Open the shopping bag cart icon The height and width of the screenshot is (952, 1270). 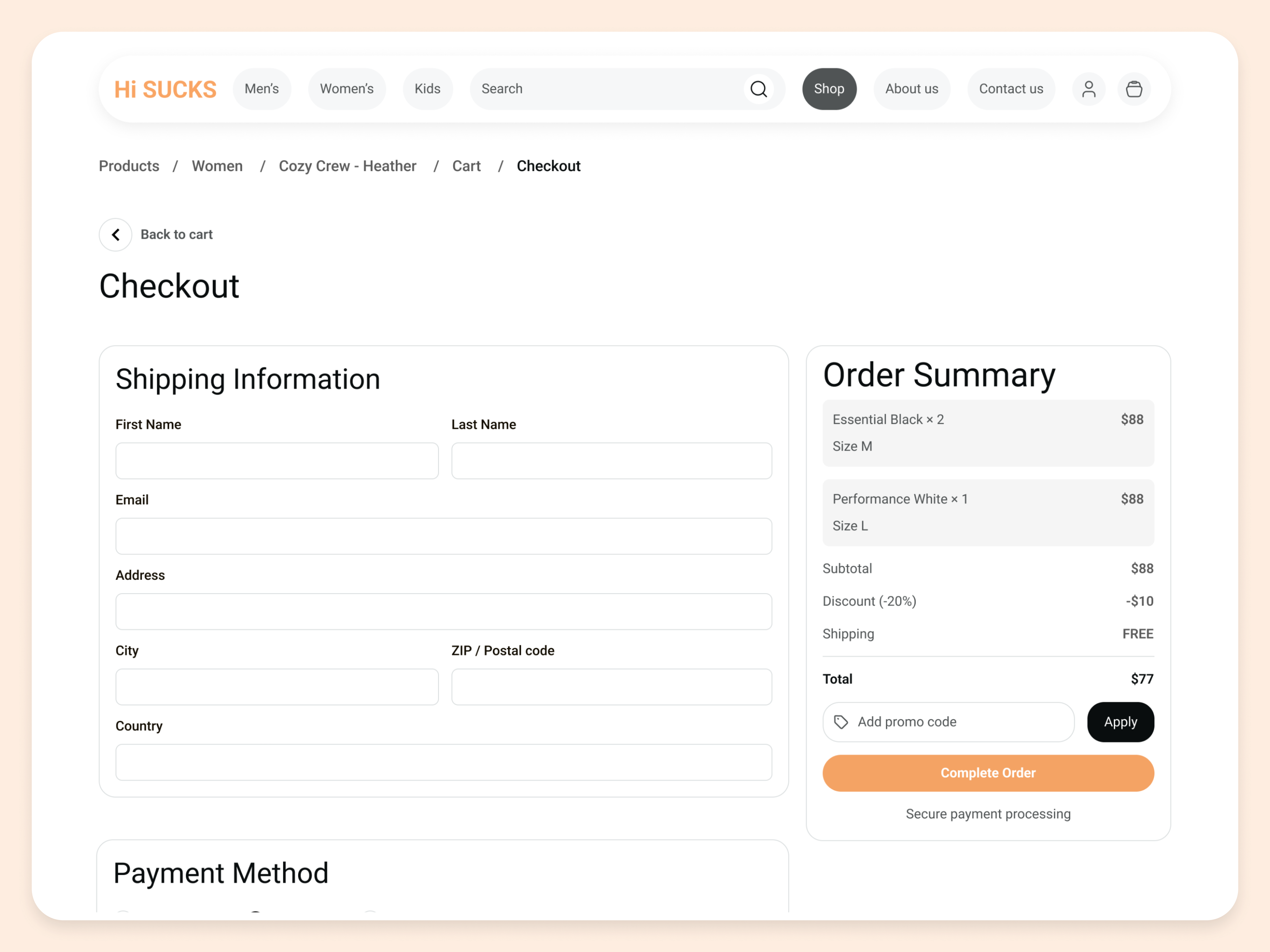point(1134,89)
